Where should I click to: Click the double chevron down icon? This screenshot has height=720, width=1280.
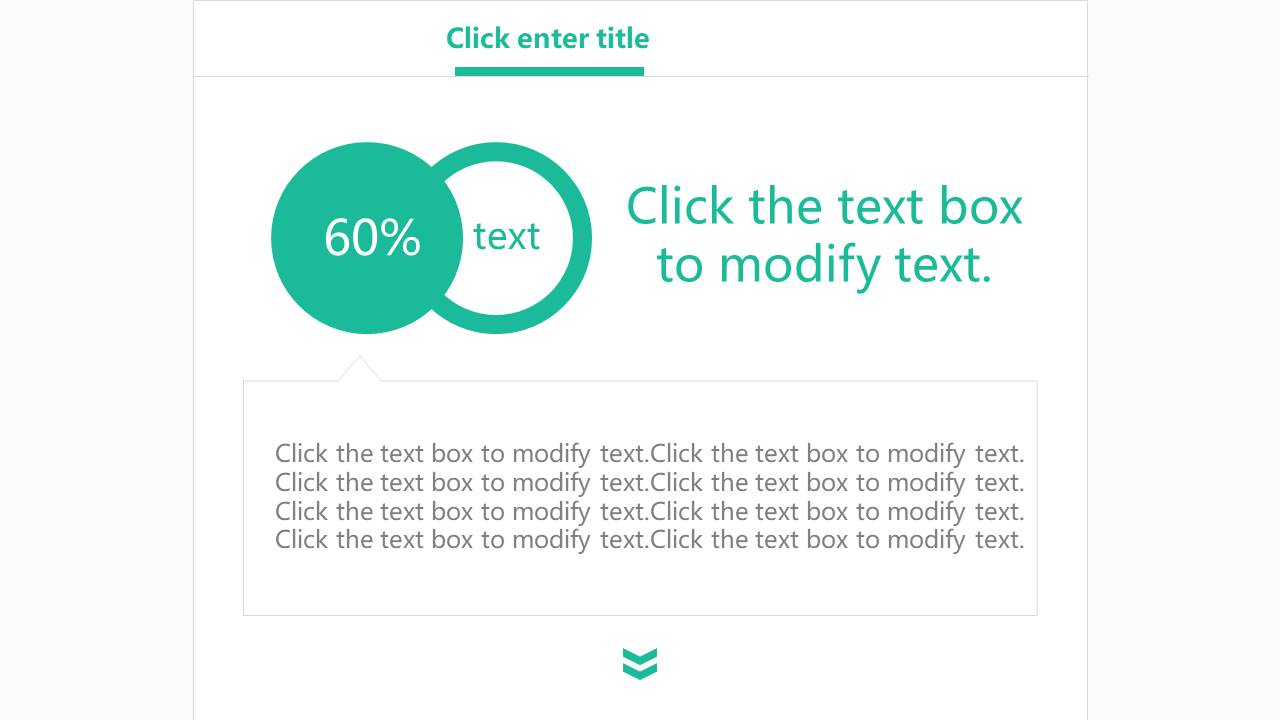click(640, 663)
